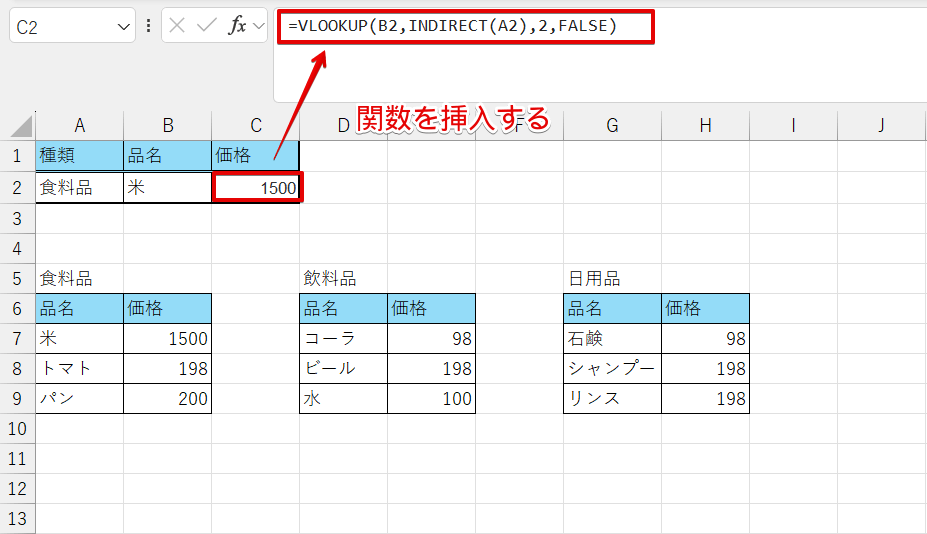Image resolution: width=927 pixels, height=534 pixels.
Task: Click the 98 price next to 石鹸
Action: 705,339
